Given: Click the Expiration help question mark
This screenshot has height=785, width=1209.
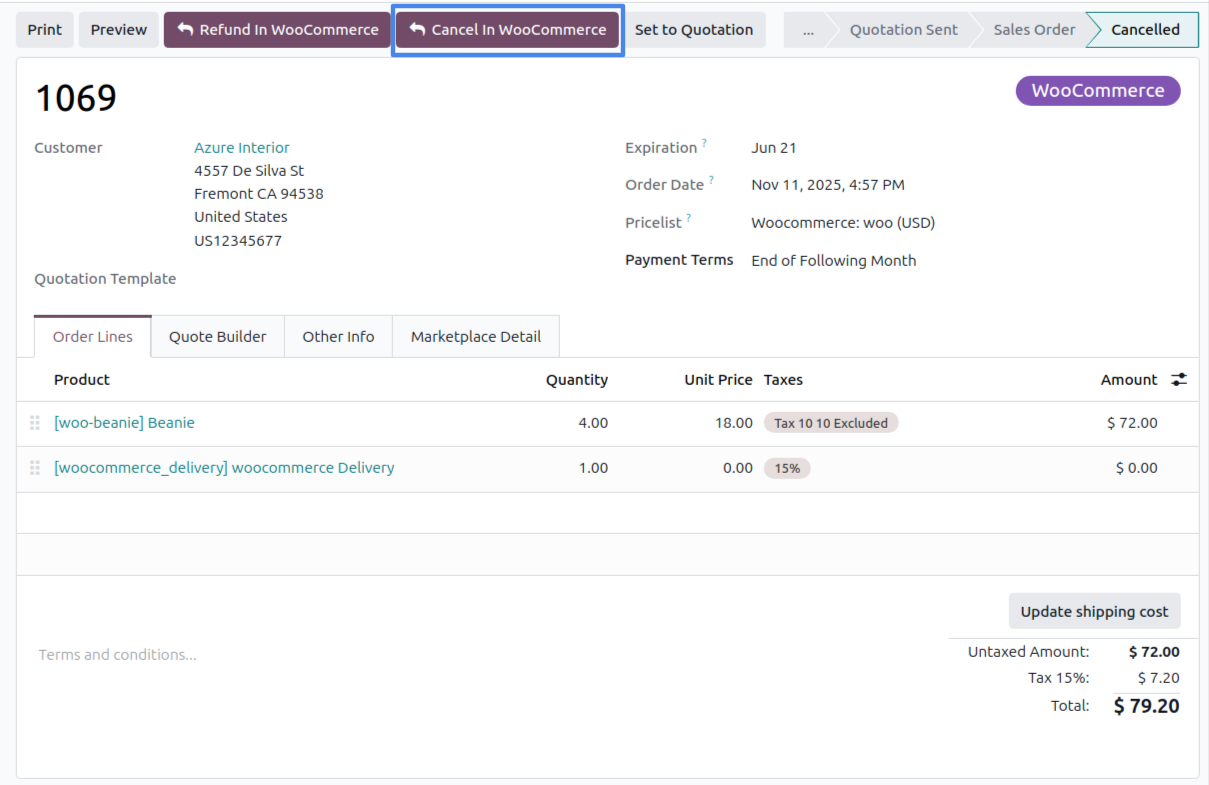Looking at the screenshot, I should pyautogui.click(x=704, y=144).
